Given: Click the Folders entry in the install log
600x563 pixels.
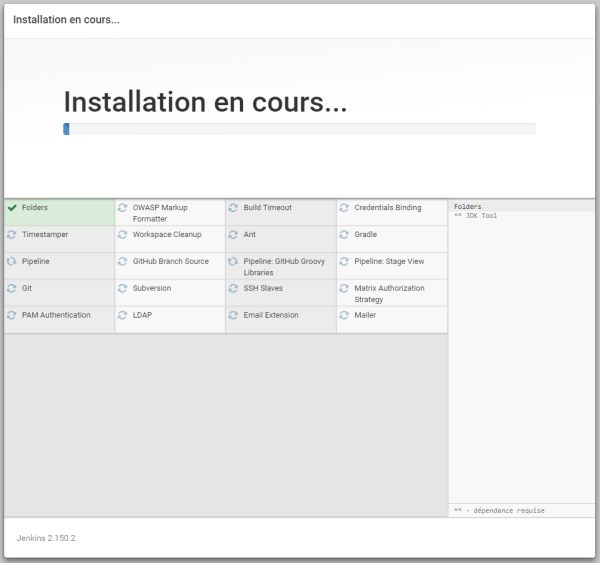Looking at the screenshot, I should 467,207.
